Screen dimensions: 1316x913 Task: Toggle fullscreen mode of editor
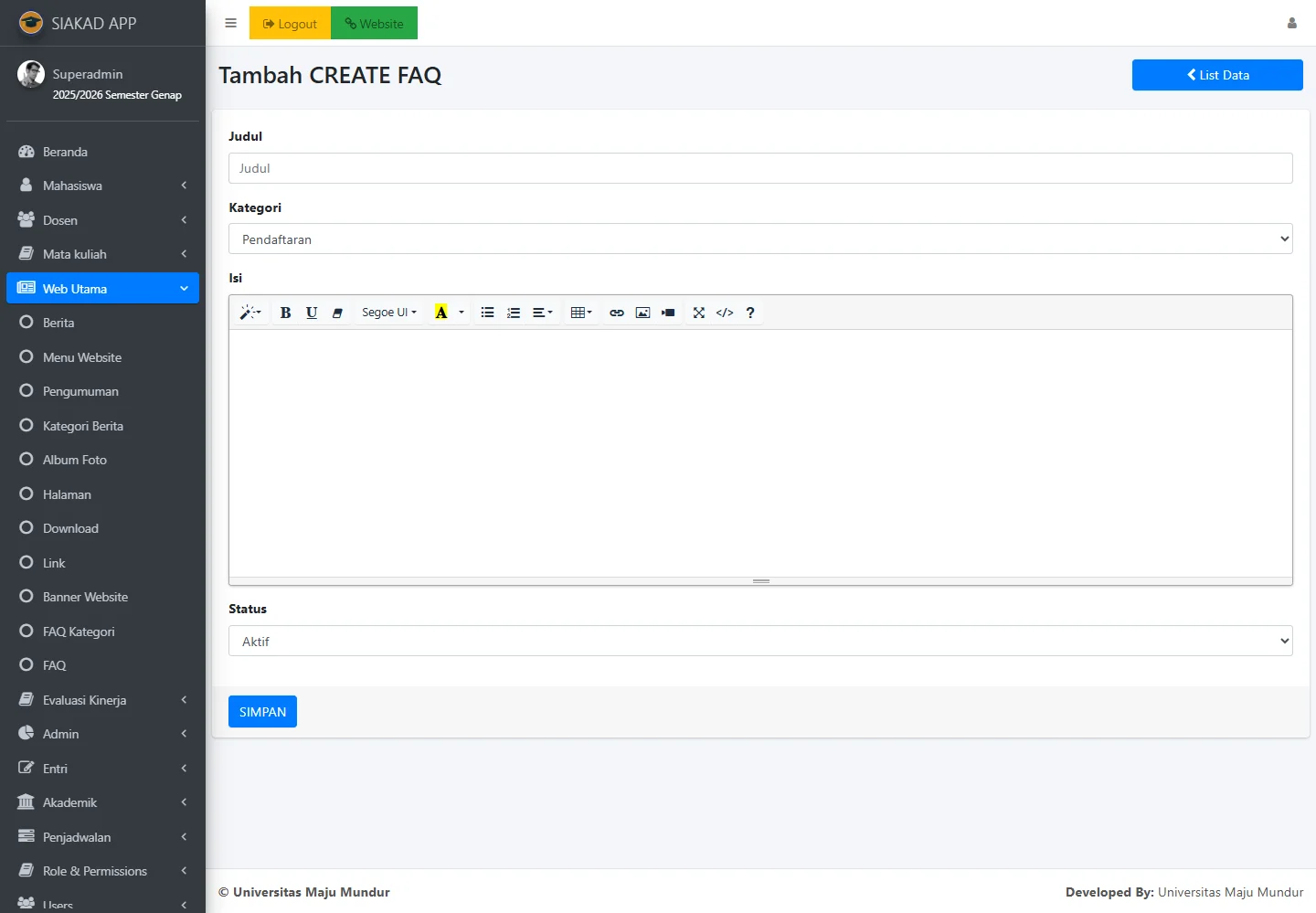pos(699,313)
